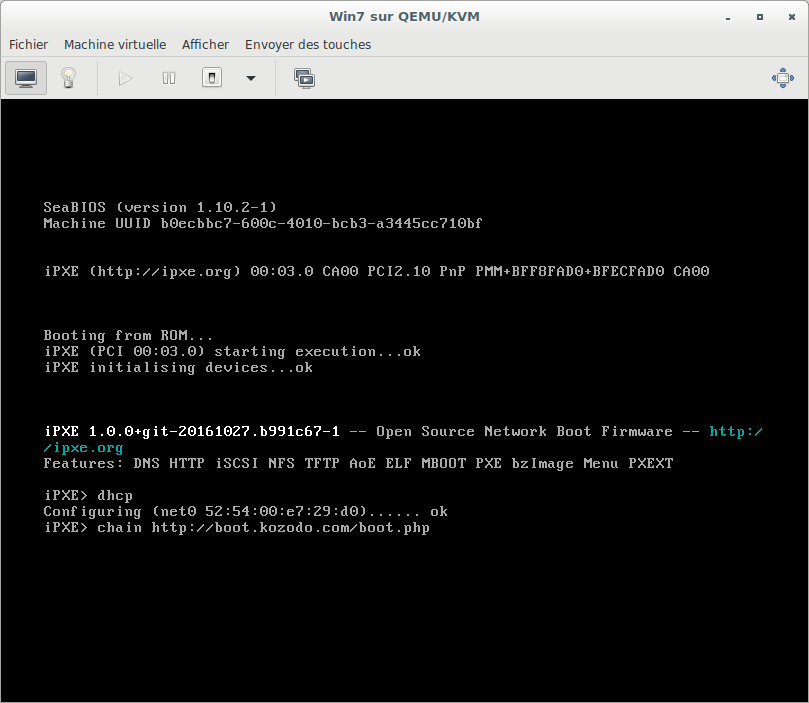Close the Win7 sur QEMU/KVM window
The height and width of the screenshot is (703, 809).
(x=789, y=16)
